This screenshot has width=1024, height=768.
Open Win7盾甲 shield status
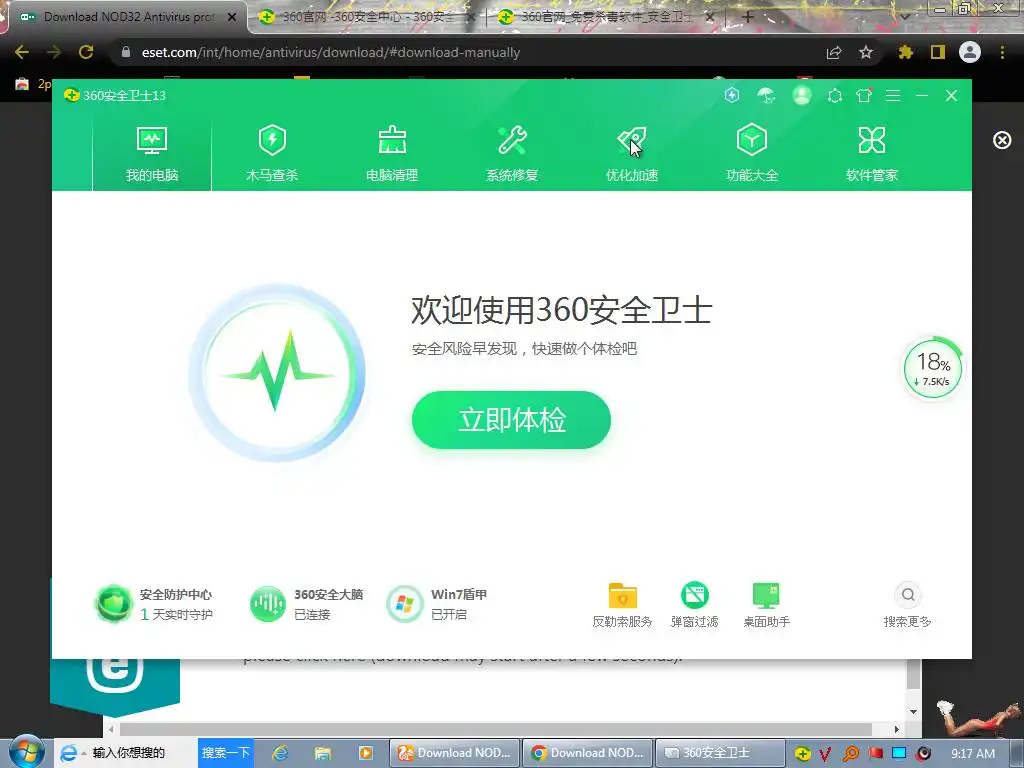437,604
